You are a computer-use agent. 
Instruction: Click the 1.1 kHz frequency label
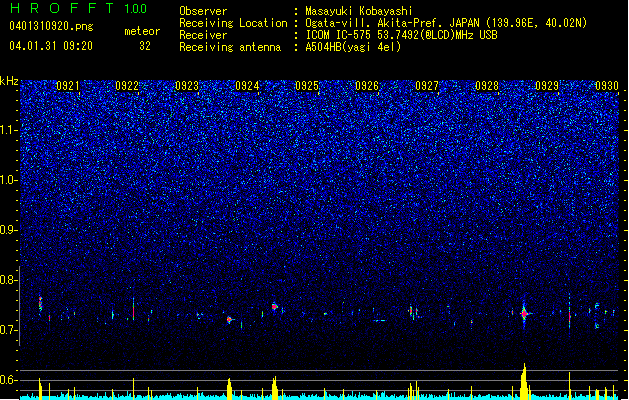click(9, 130)
